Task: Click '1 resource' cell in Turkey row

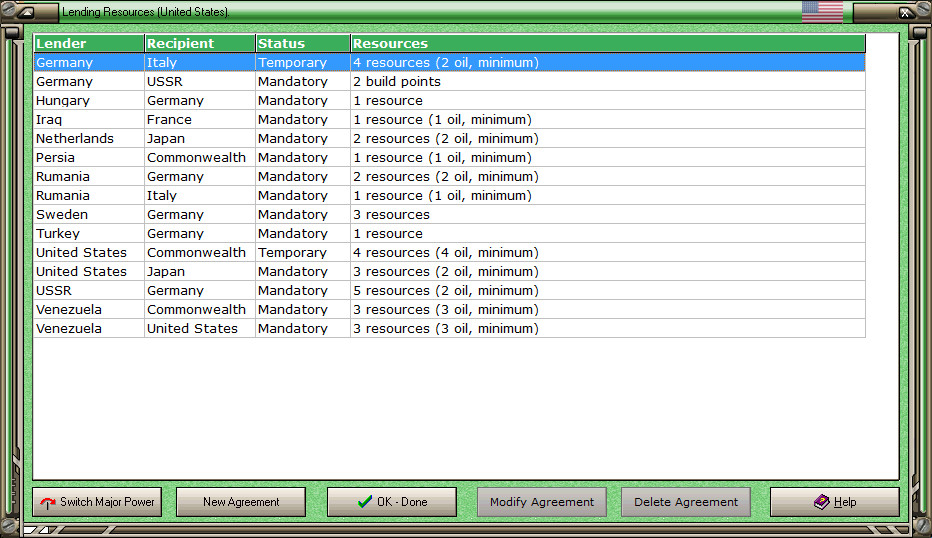Action: [x=608, y=234]
